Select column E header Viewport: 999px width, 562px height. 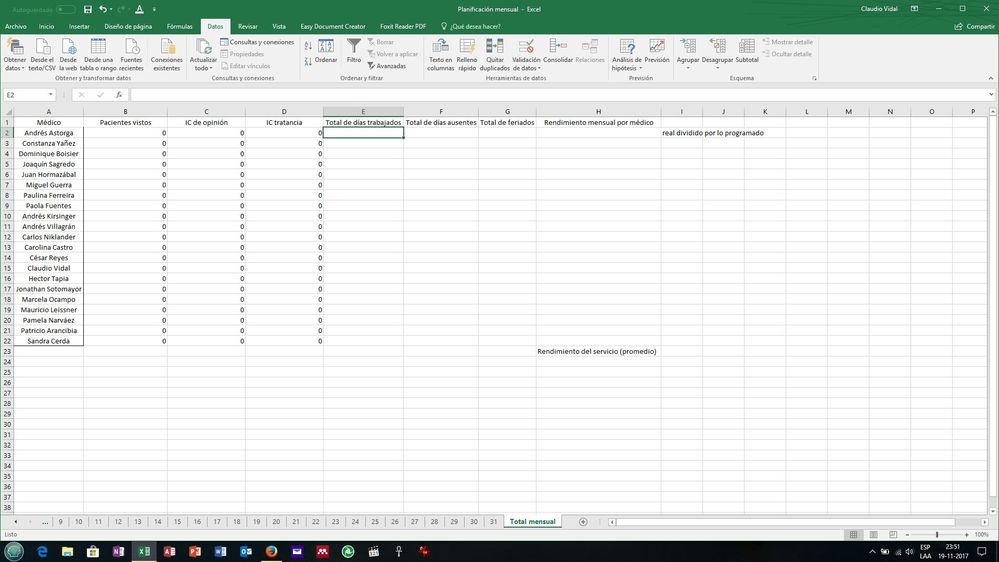363,112
